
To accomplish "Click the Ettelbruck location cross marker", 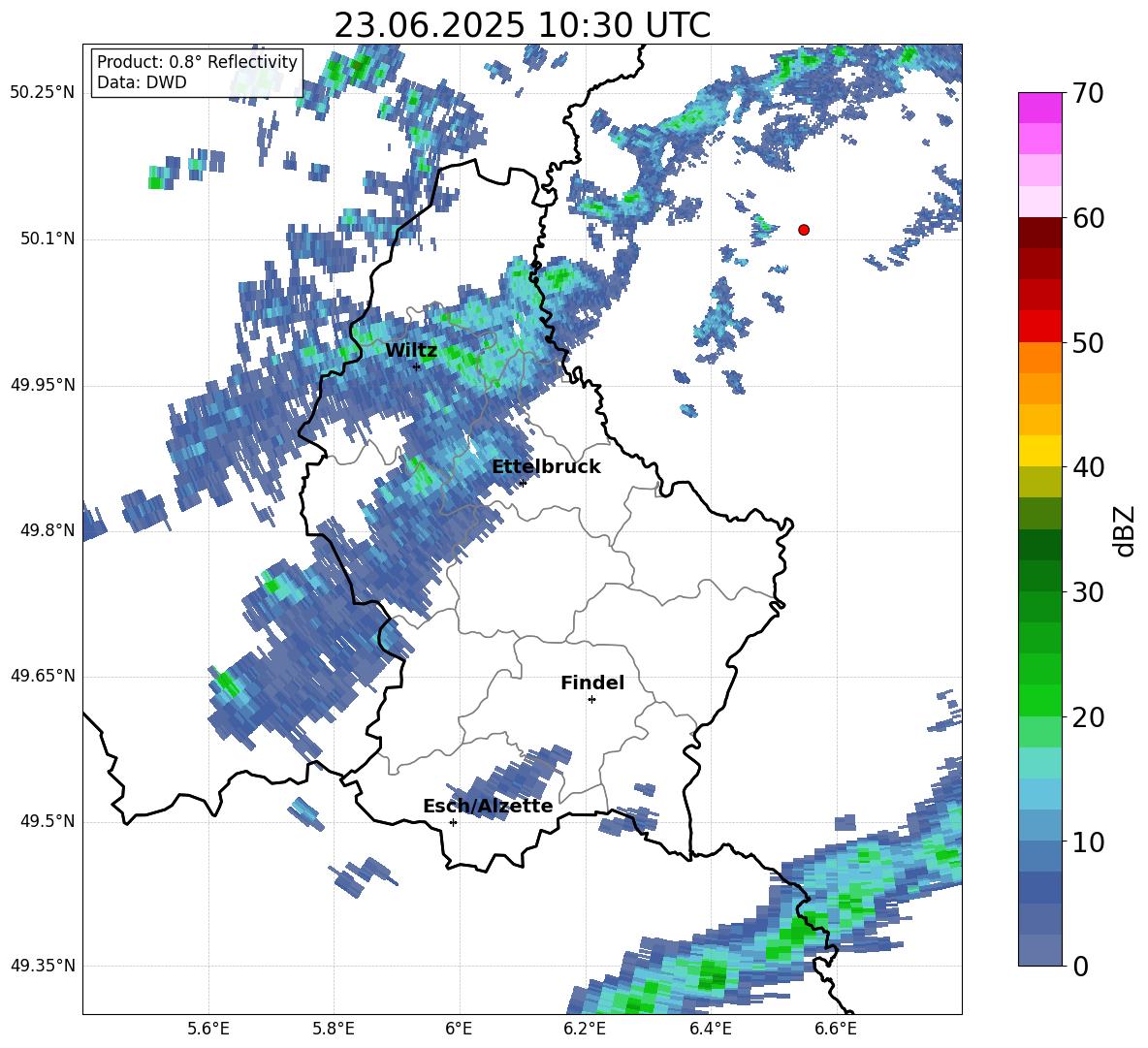I will pos(523,483).
